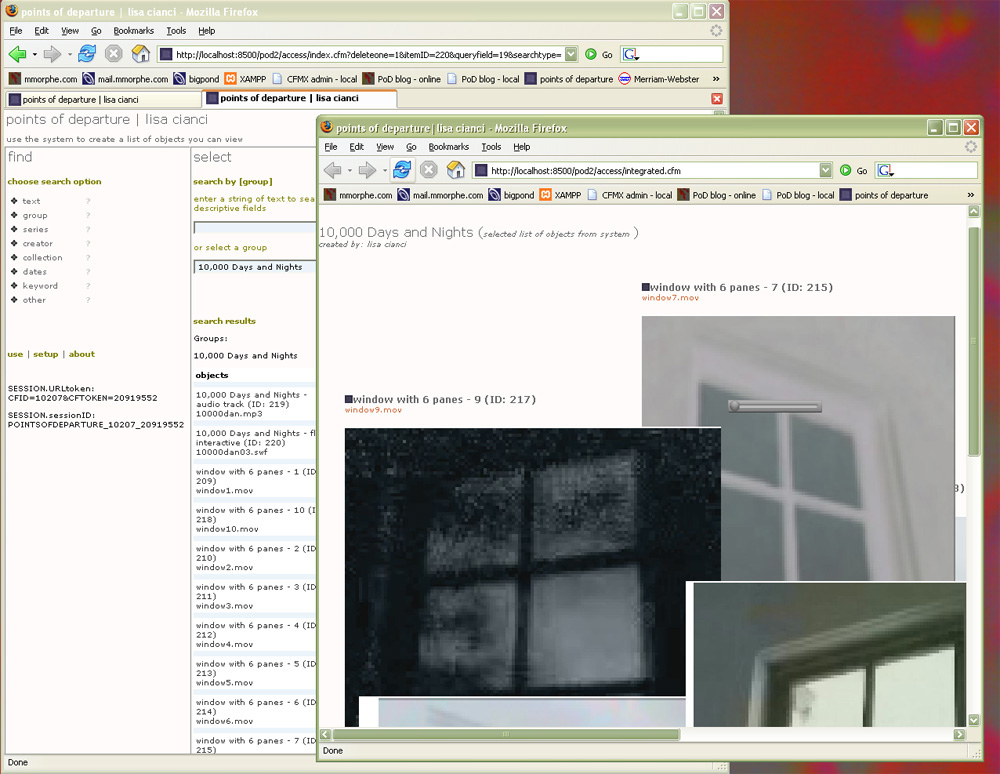Open XAMPP bookmark in front window
This screenshot has width=1000, height=774.
pyautogui.click(x=562, y=195)
